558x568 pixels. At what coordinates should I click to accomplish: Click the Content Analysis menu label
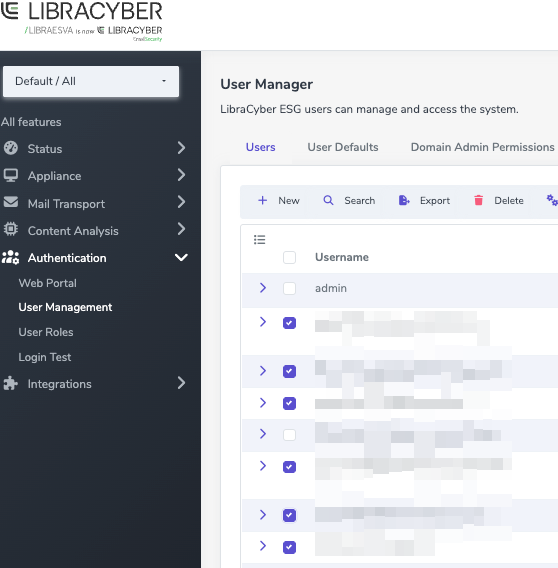[73, 231]
